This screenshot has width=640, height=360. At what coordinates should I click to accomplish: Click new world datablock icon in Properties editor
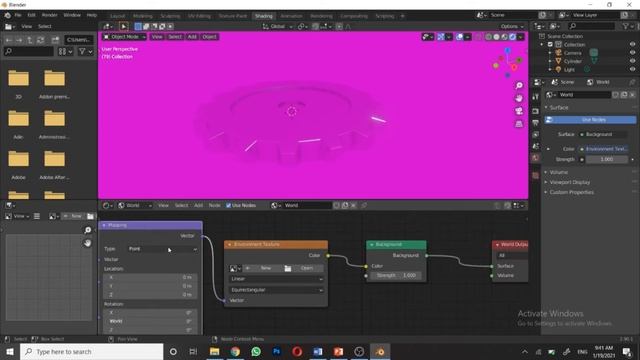coord(624,95)
